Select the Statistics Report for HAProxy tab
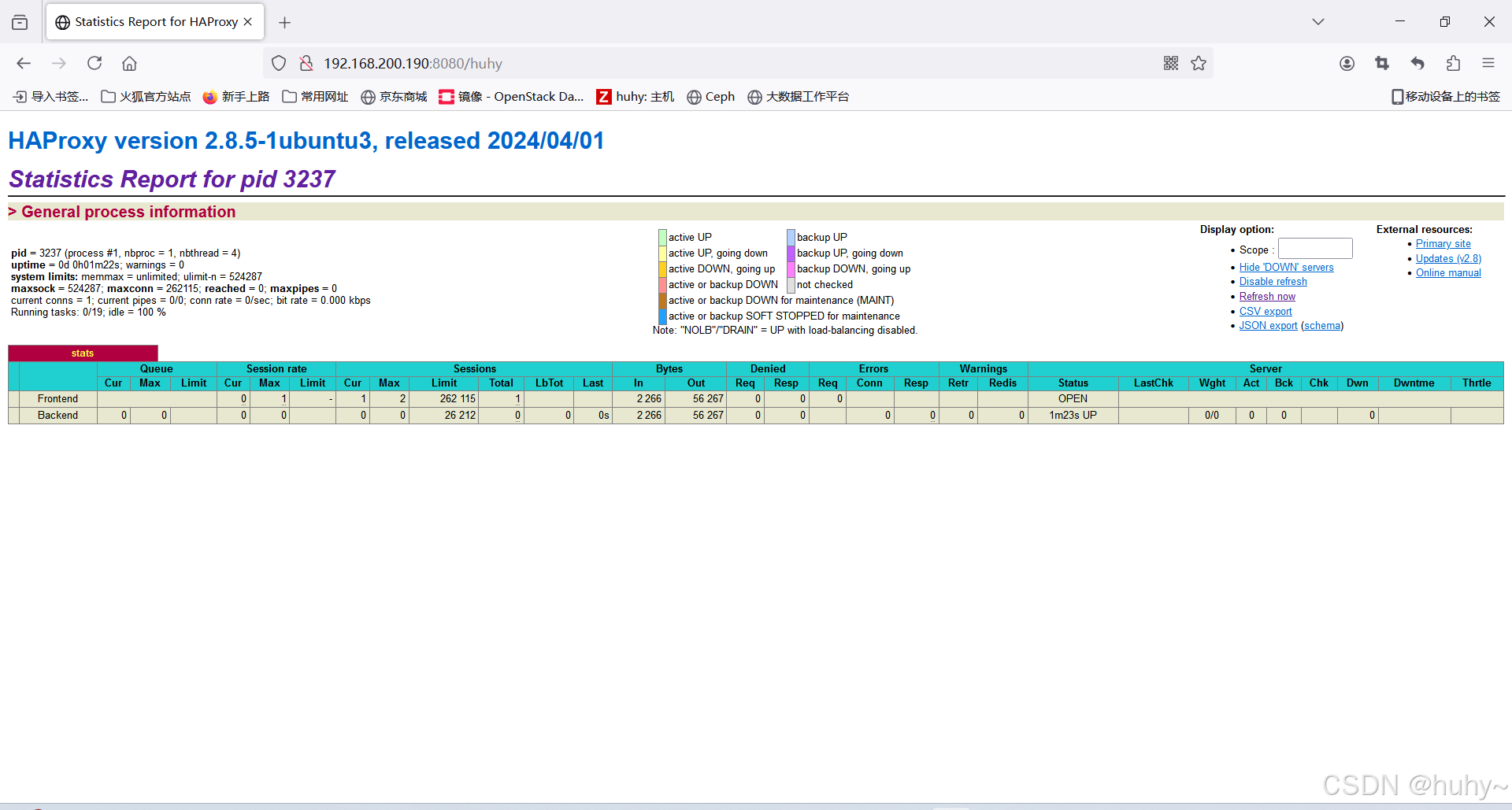The height and width of the screenshot is (810, 1512). point(155,22)
